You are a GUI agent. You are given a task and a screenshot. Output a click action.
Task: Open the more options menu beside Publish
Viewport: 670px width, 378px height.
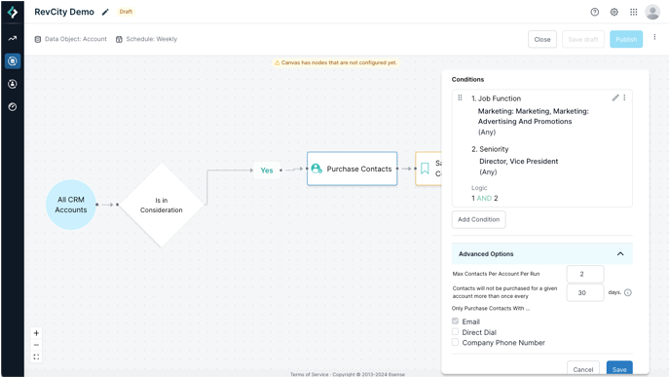654,37
